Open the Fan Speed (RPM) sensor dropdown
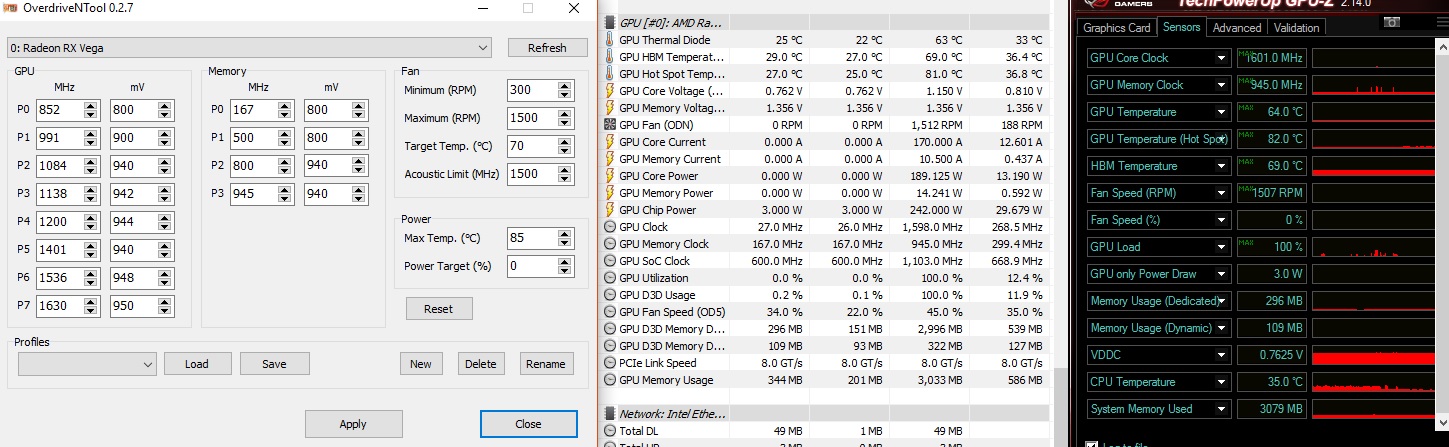Viewport: 1449px width, 447px height. [1222, 193]
